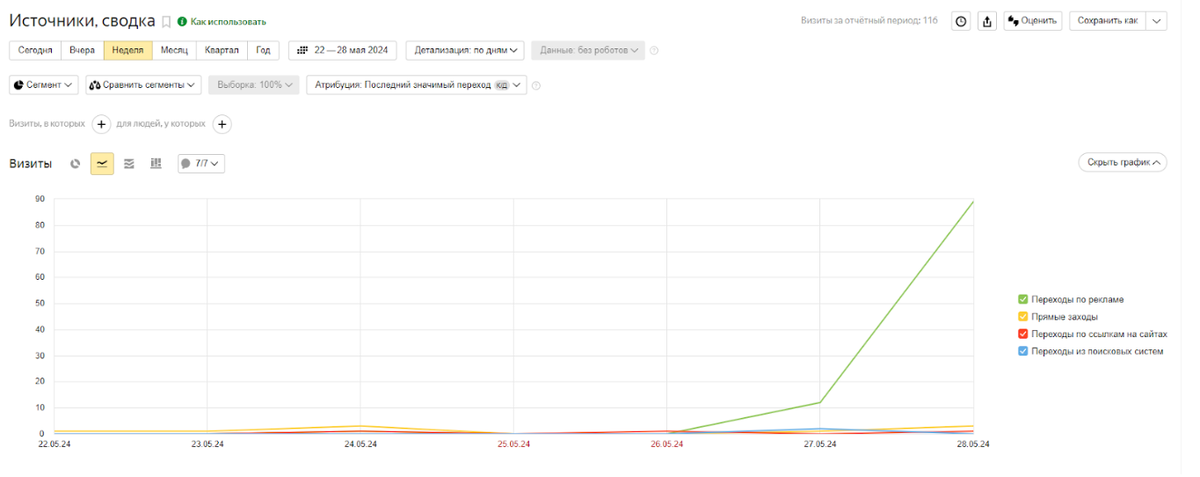
Task: Click the export share icon button
Action: point(987,21)
